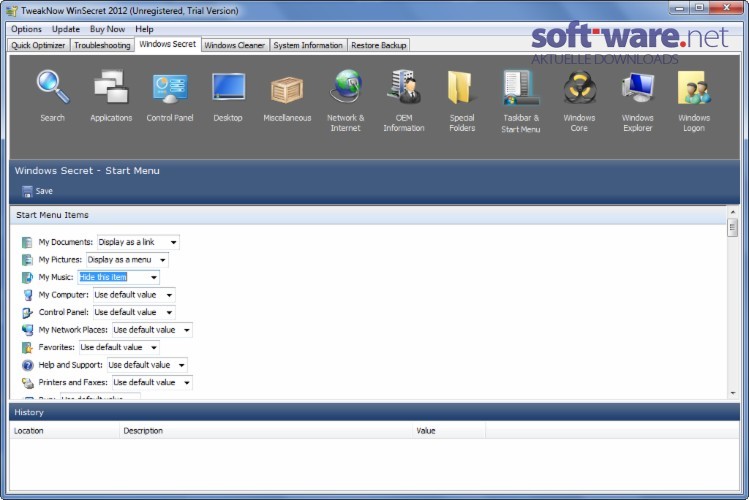Click the TweakNow app icon in title bar
Viewport: 749px width, 500px height.
11,11
